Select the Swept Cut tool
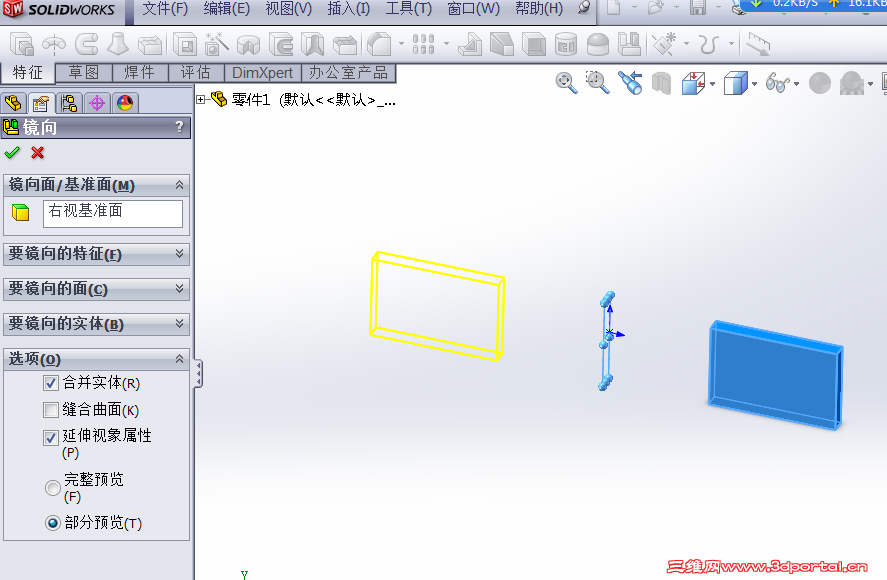887x580 pixels. [x=281, y=44]
